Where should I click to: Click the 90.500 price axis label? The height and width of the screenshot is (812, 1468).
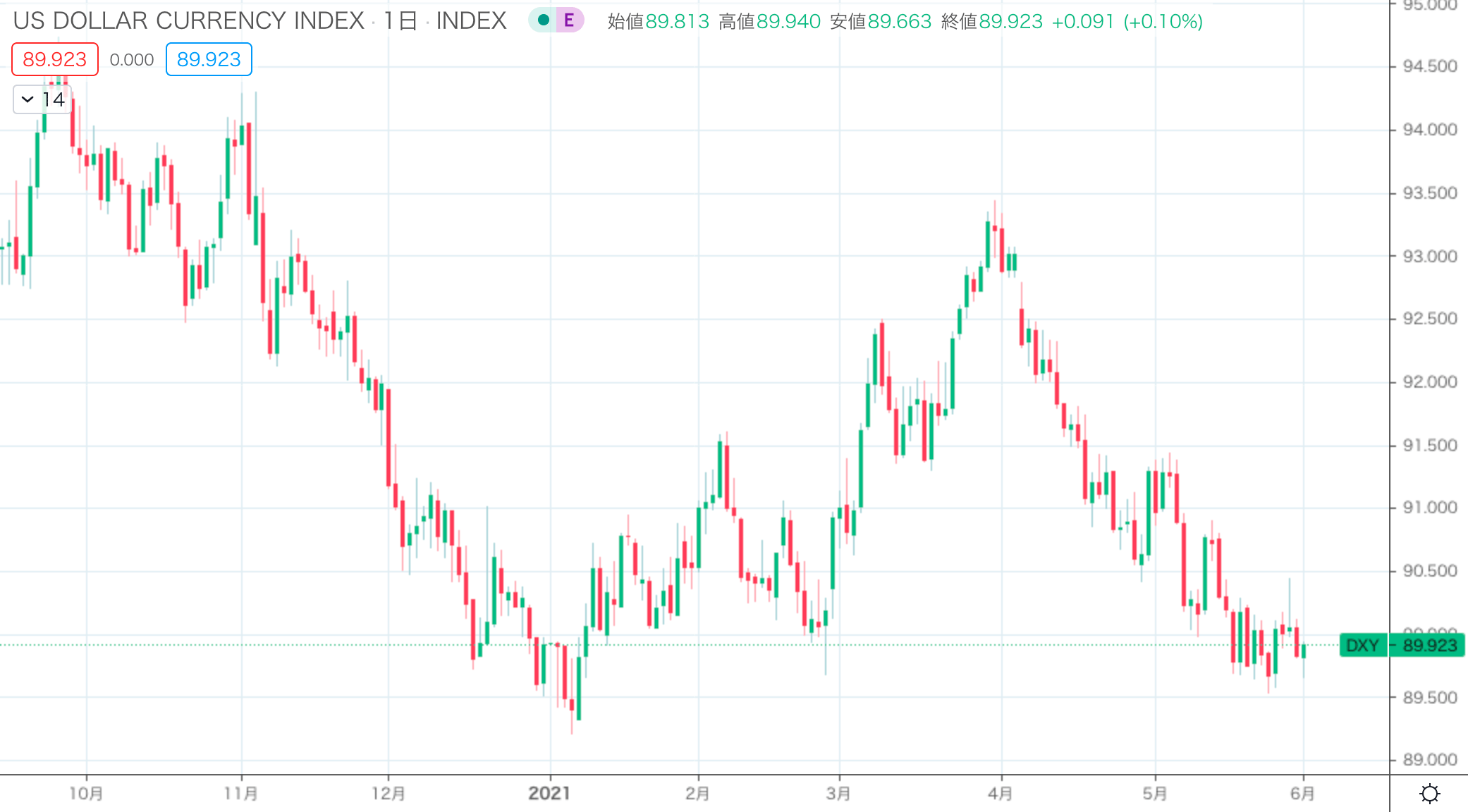point(1430,571)
